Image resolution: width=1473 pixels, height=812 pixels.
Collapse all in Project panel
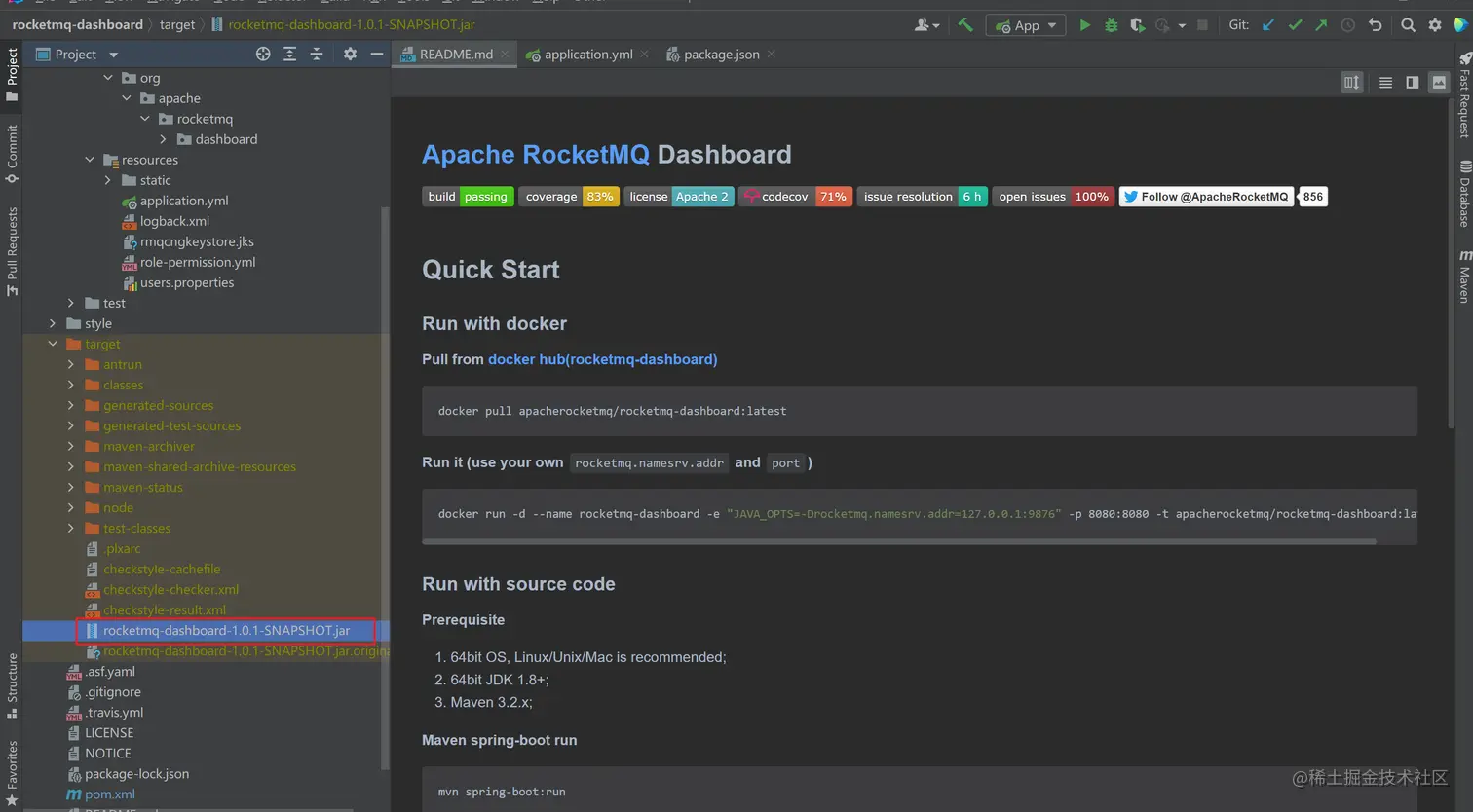[x=316, y=55]
